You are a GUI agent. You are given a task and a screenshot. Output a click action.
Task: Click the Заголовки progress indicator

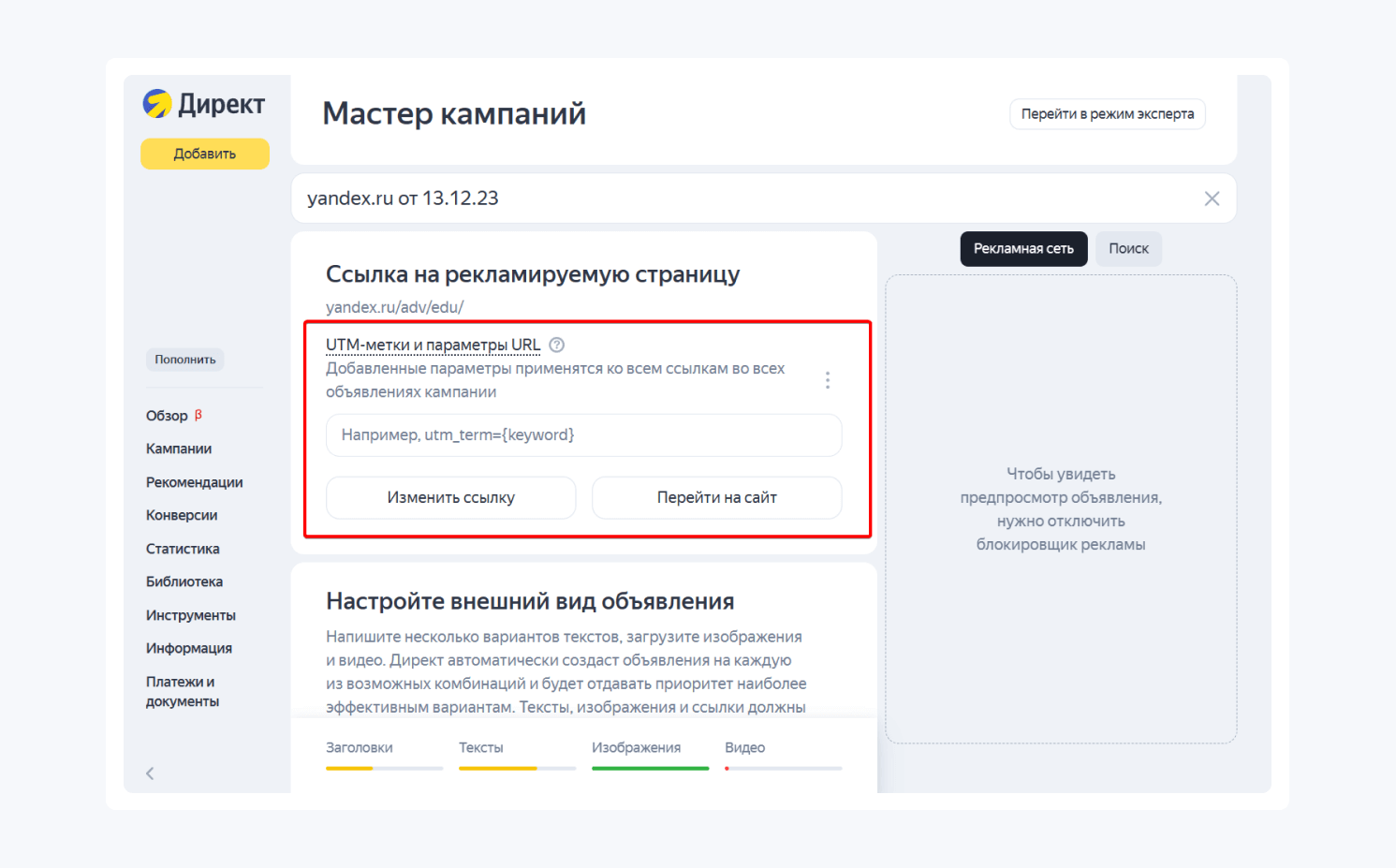(x=384, y=756)
